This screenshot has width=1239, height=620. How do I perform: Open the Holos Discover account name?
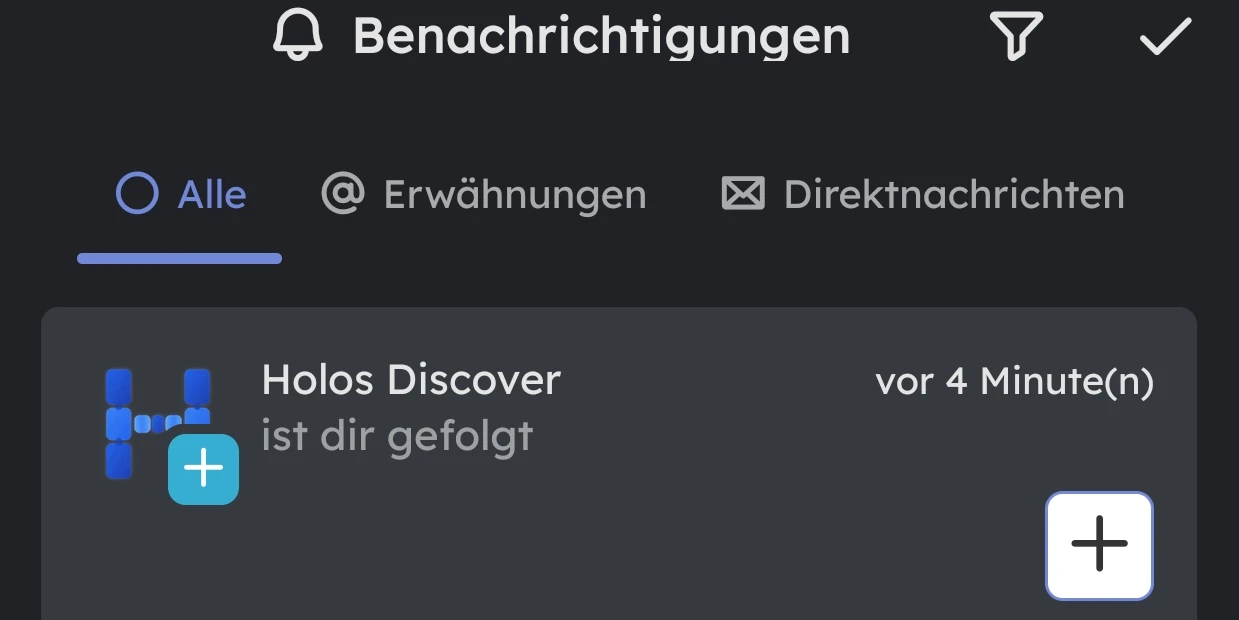pyautogui.click(x=411, y=381)
